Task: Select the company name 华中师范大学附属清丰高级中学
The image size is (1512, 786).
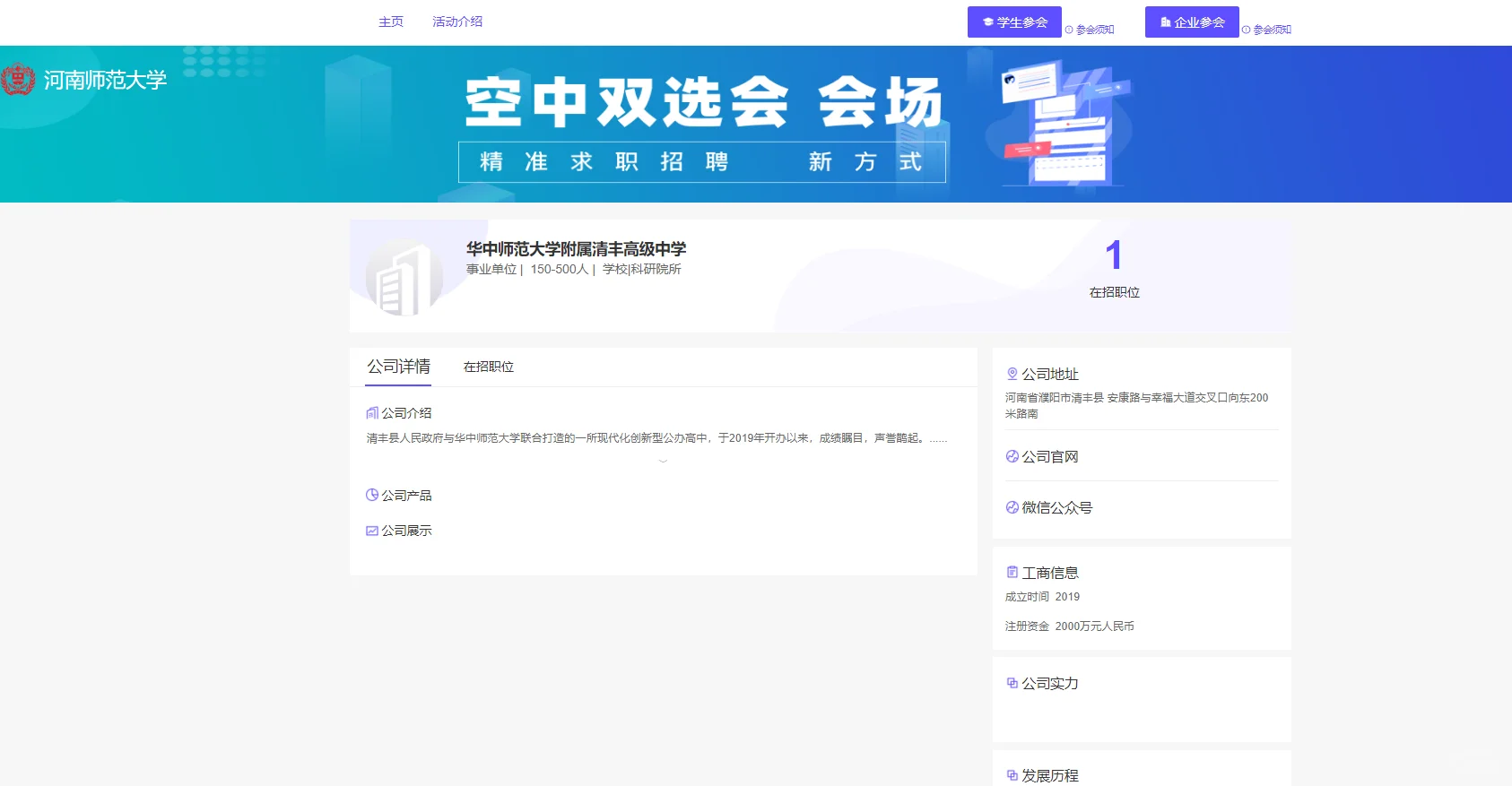Action: (576, 249)
